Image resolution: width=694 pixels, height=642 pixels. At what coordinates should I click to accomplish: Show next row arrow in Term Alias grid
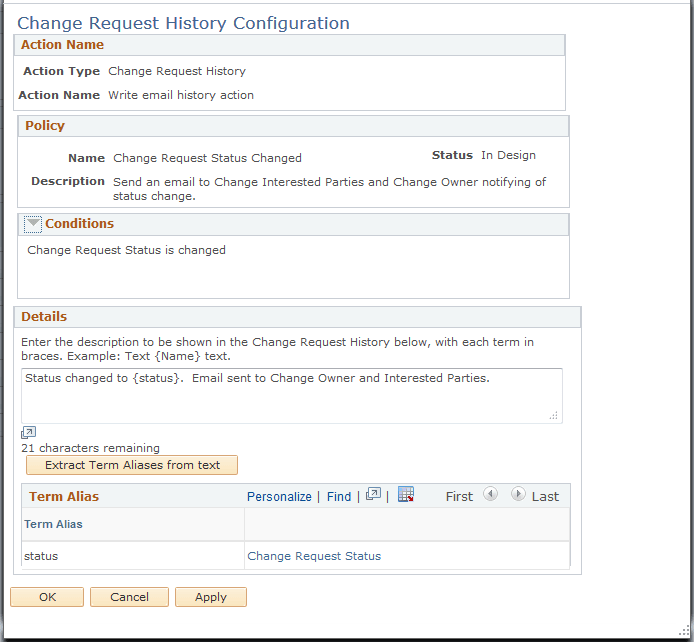point(518,493)
